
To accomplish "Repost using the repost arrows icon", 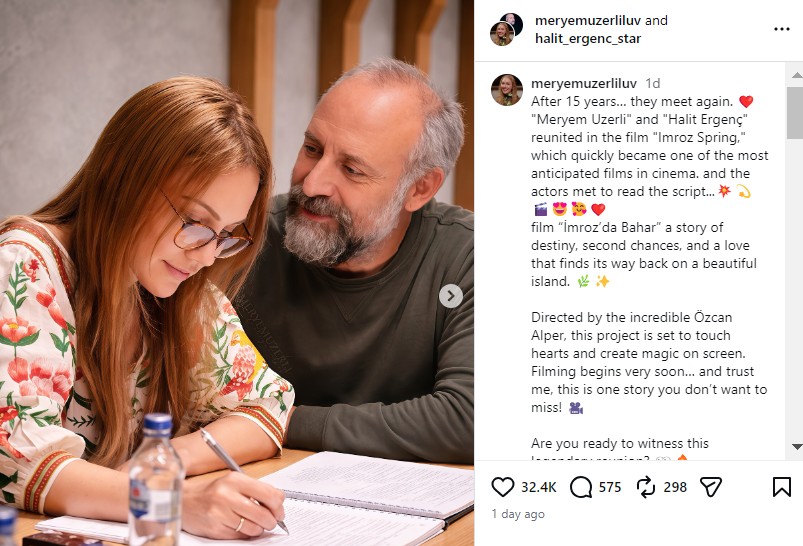I will pos(646,487).
